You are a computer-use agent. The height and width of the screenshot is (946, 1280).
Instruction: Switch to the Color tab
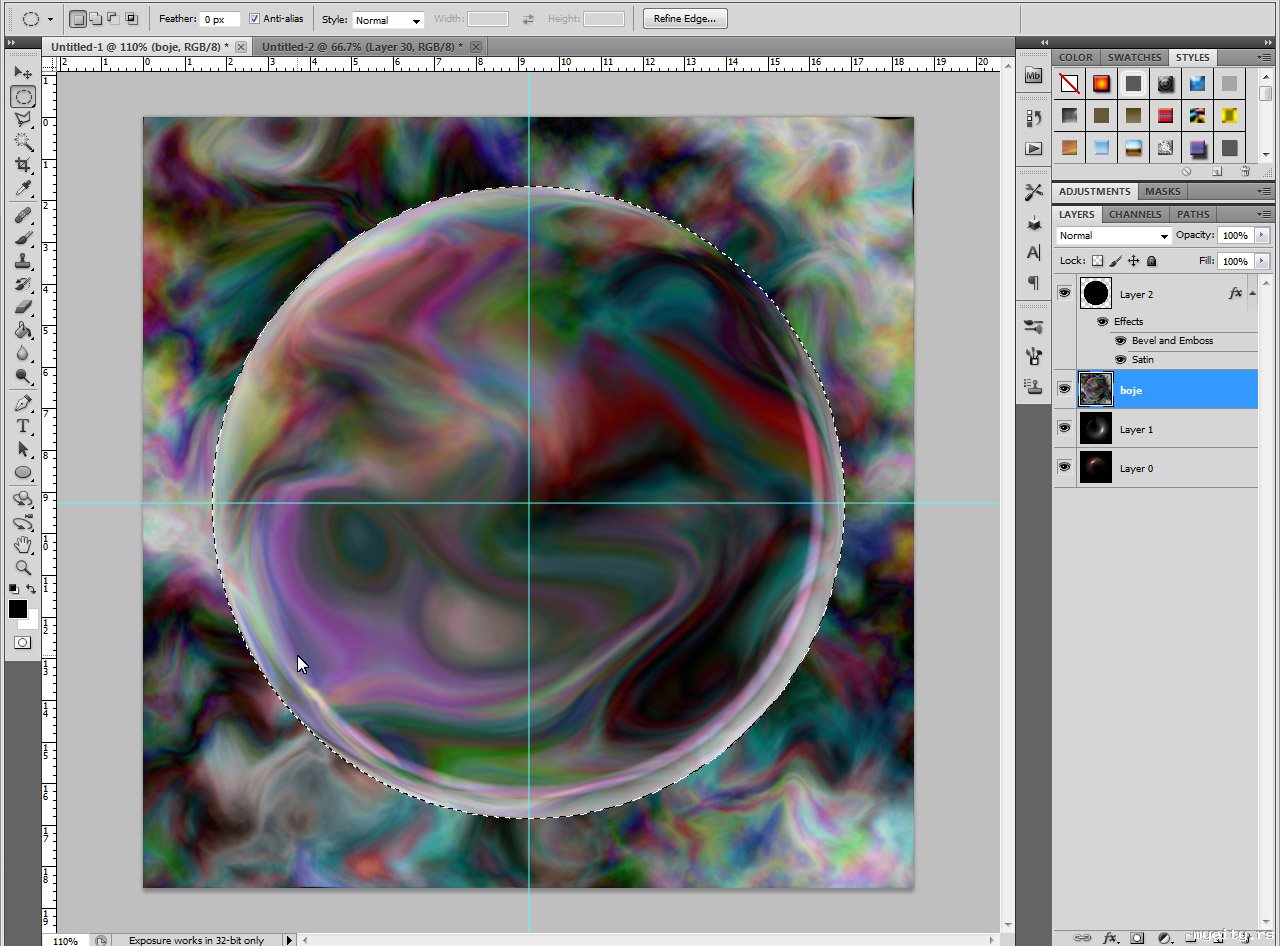(1076, 58)
